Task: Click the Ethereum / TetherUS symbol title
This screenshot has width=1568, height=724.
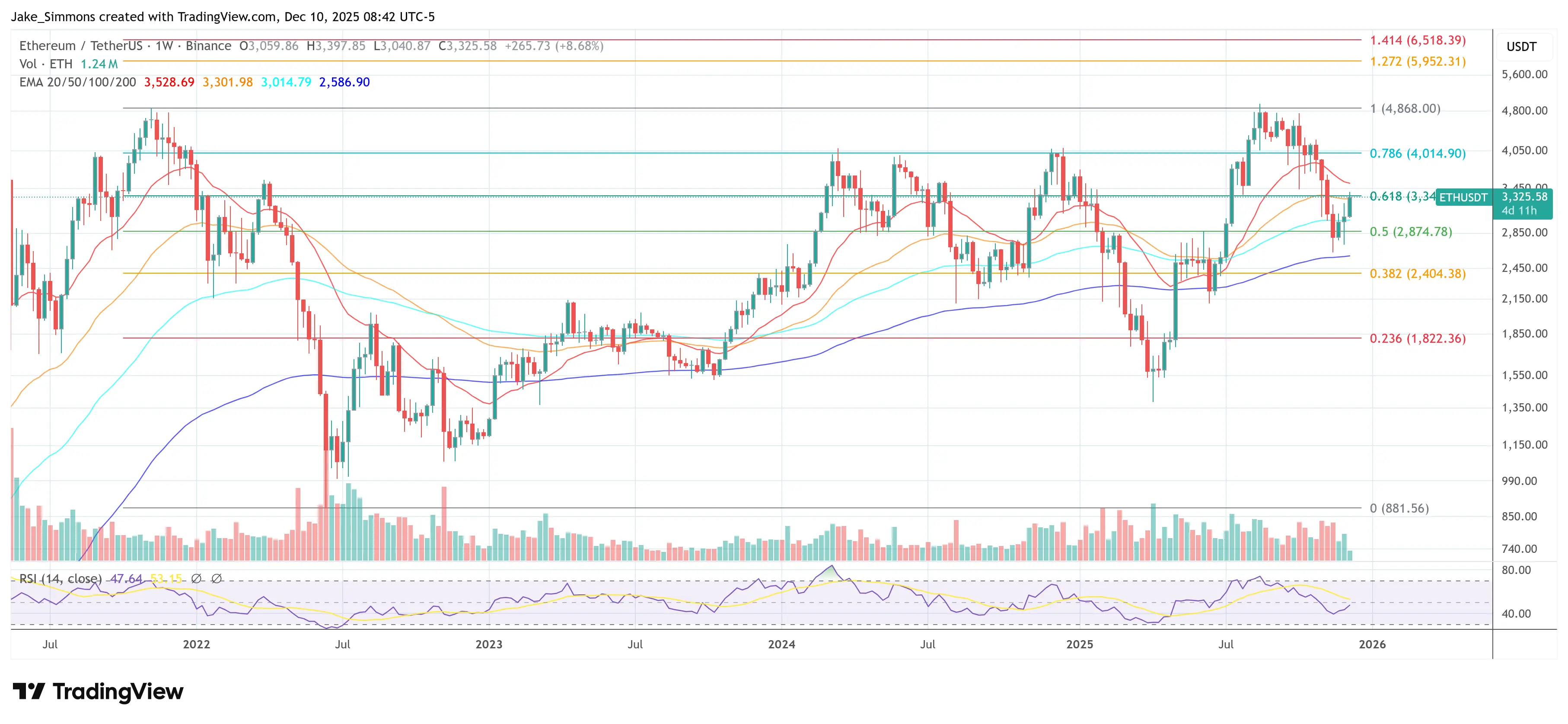Action: 80,46
